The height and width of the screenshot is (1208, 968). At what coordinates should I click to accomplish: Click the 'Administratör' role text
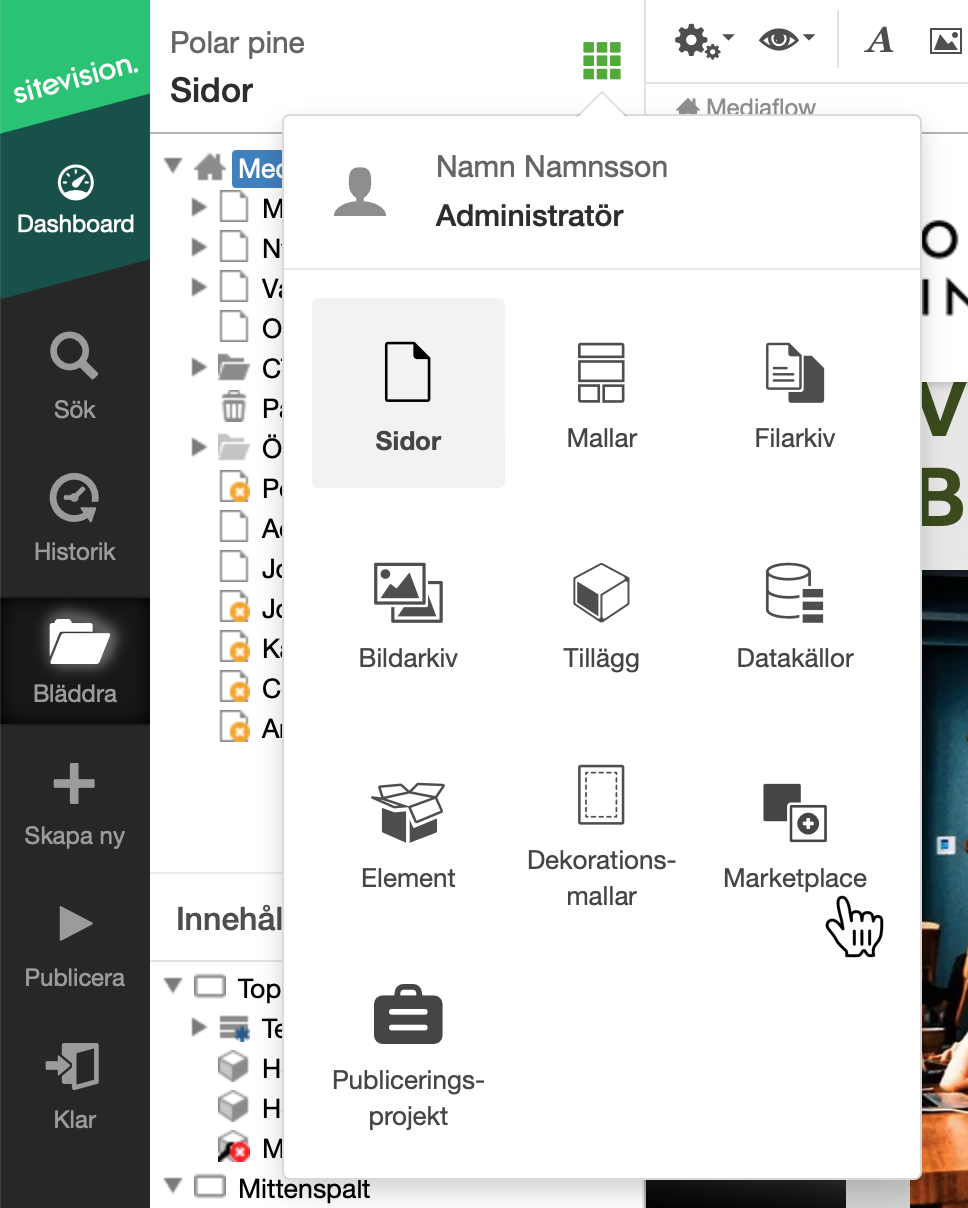[x=530, y=216]
